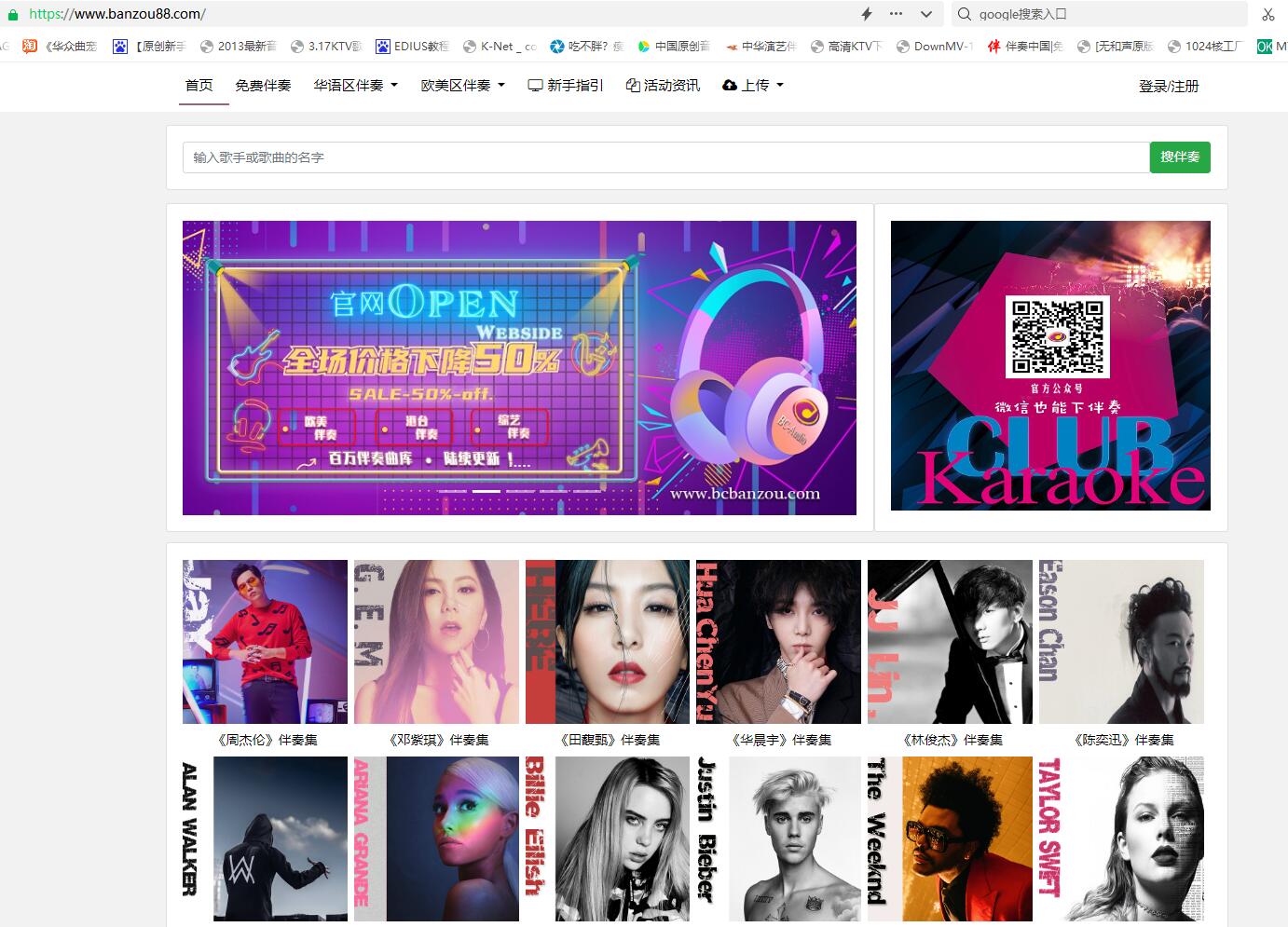The image size is (1288, 927).
Task: Focus the singer or song search field
Action: click(x=665, y=157)
